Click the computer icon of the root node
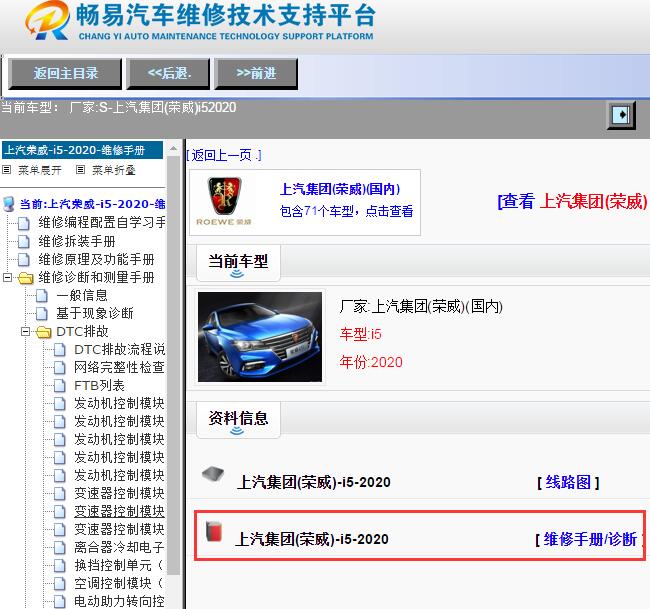 click(9, 204)
